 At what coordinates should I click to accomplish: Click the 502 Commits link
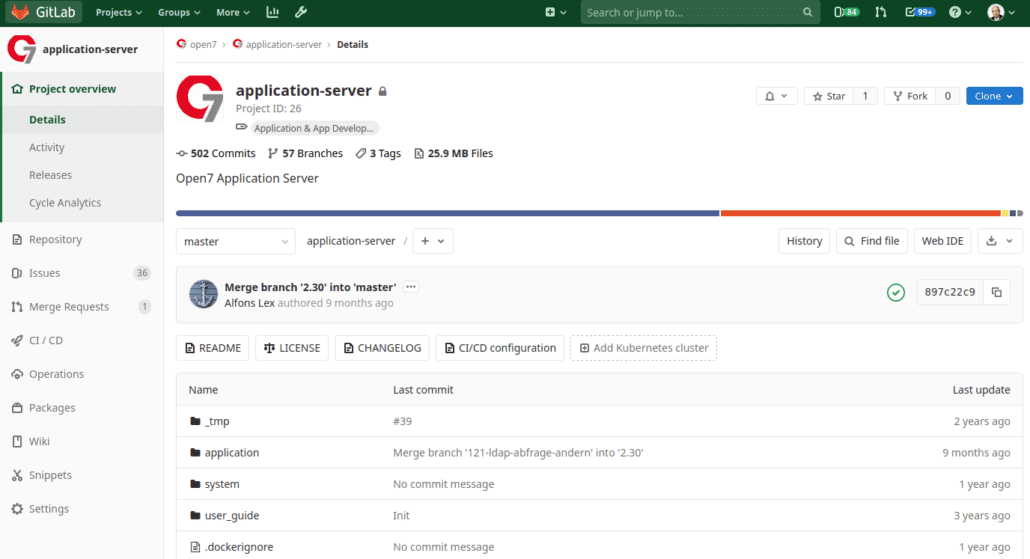[216, 153]
